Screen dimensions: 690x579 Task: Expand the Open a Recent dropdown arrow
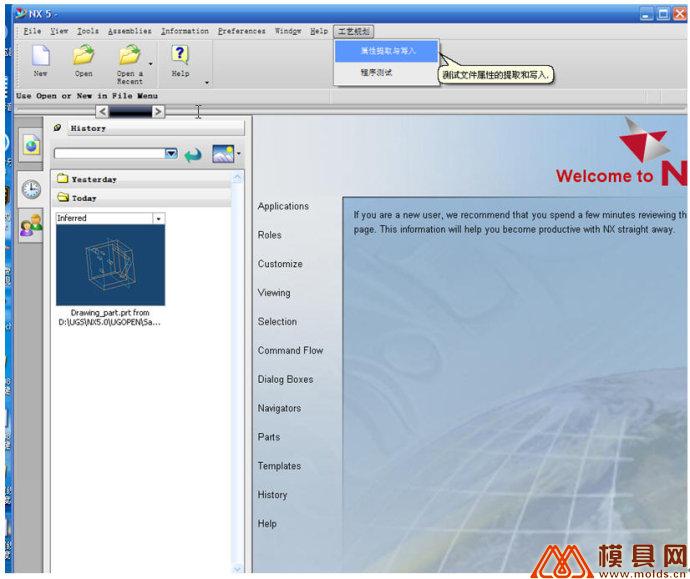151,64
